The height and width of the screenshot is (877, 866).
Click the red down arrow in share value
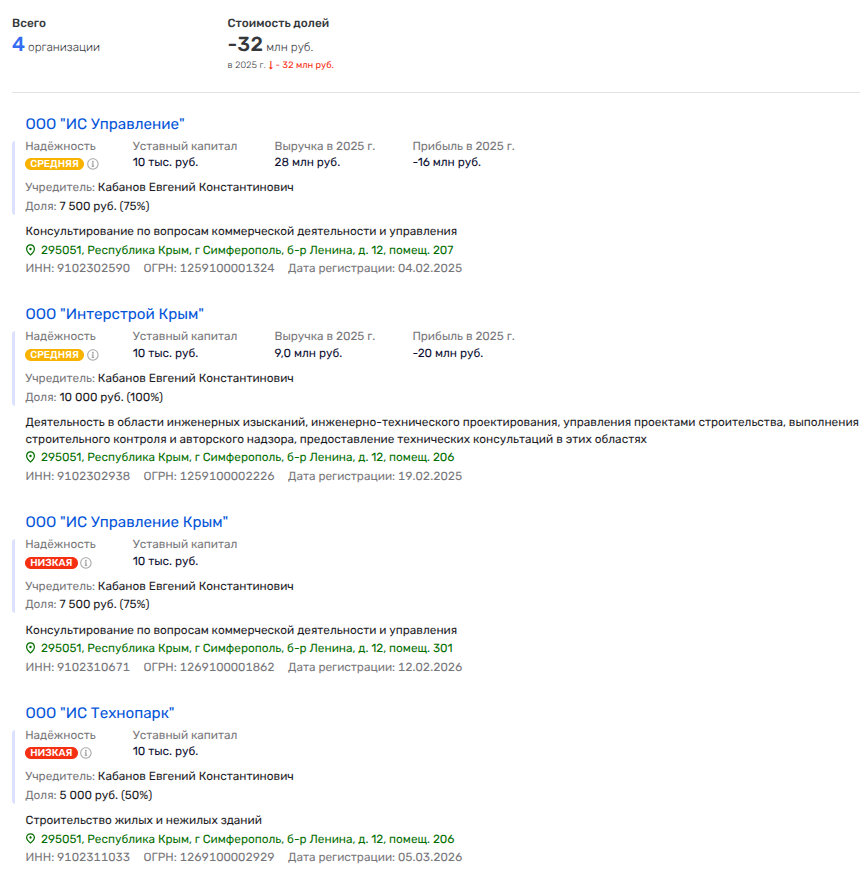(270, 65)
